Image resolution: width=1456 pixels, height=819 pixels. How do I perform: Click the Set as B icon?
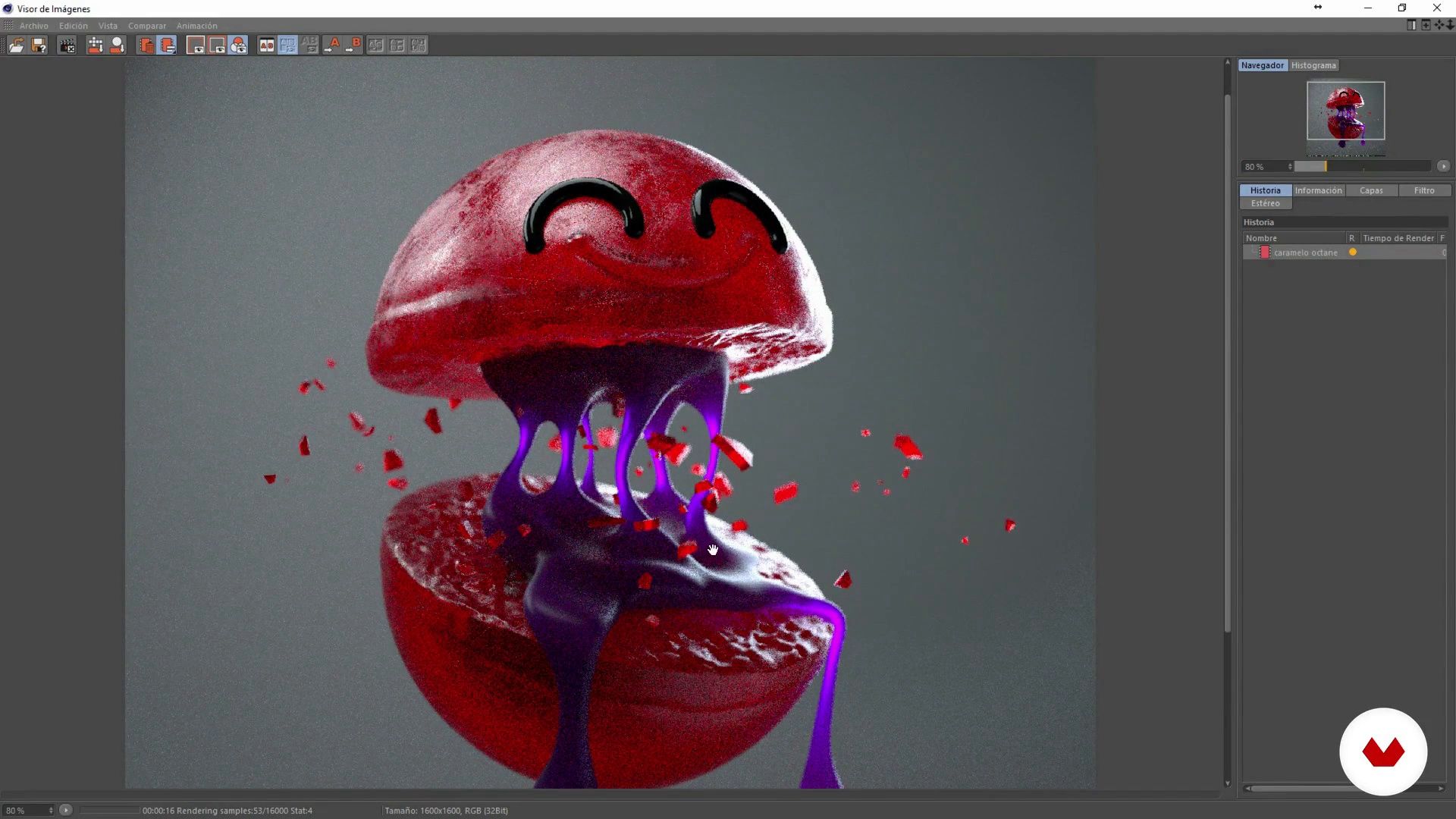click(353, 45)
